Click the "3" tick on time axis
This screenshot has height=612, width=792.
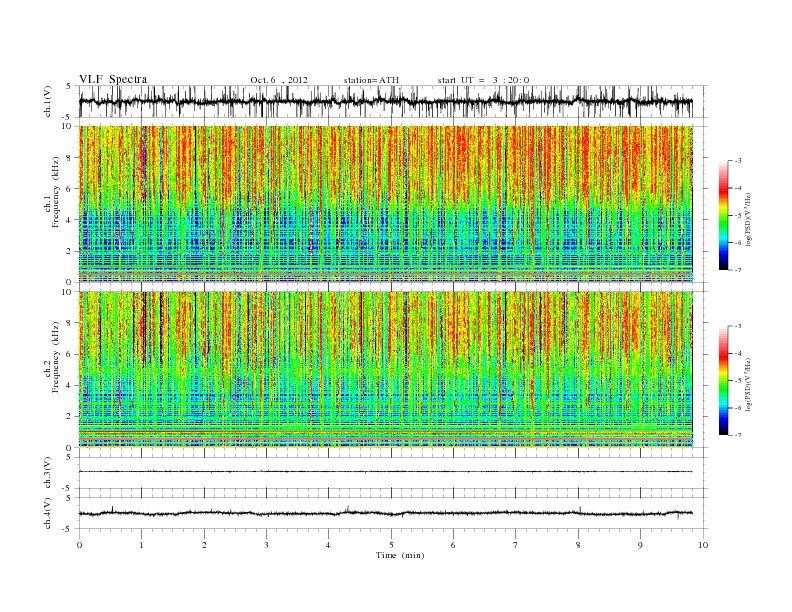pos(267,545)
